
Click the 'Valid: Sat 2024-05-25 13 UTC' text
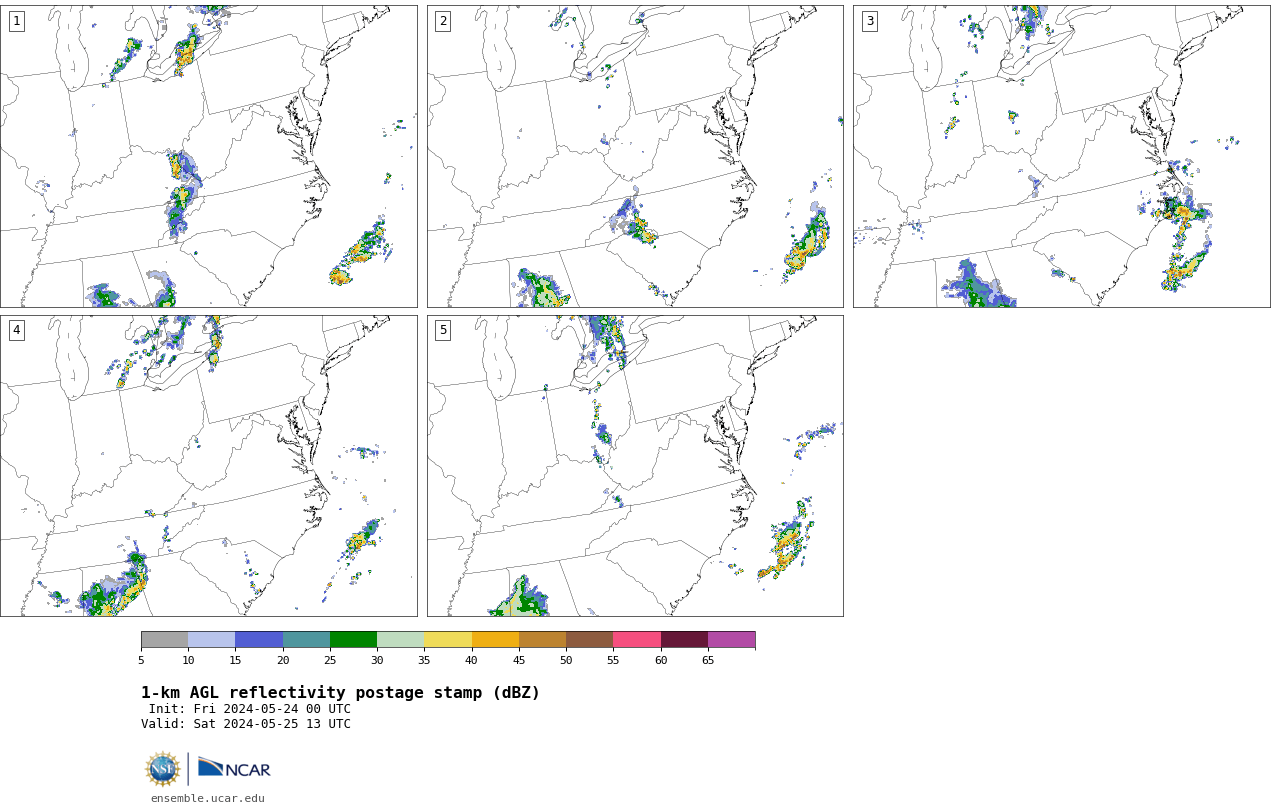tap(246, 724)
